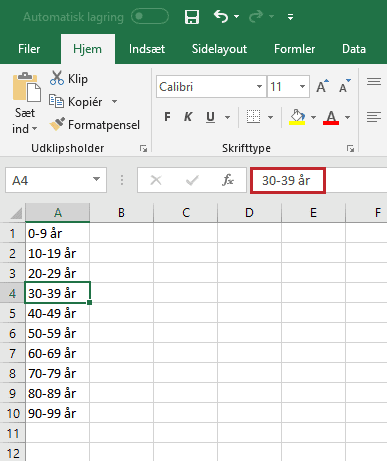Select cell with 10-19 år
The image size is (387, 461).
57,253
